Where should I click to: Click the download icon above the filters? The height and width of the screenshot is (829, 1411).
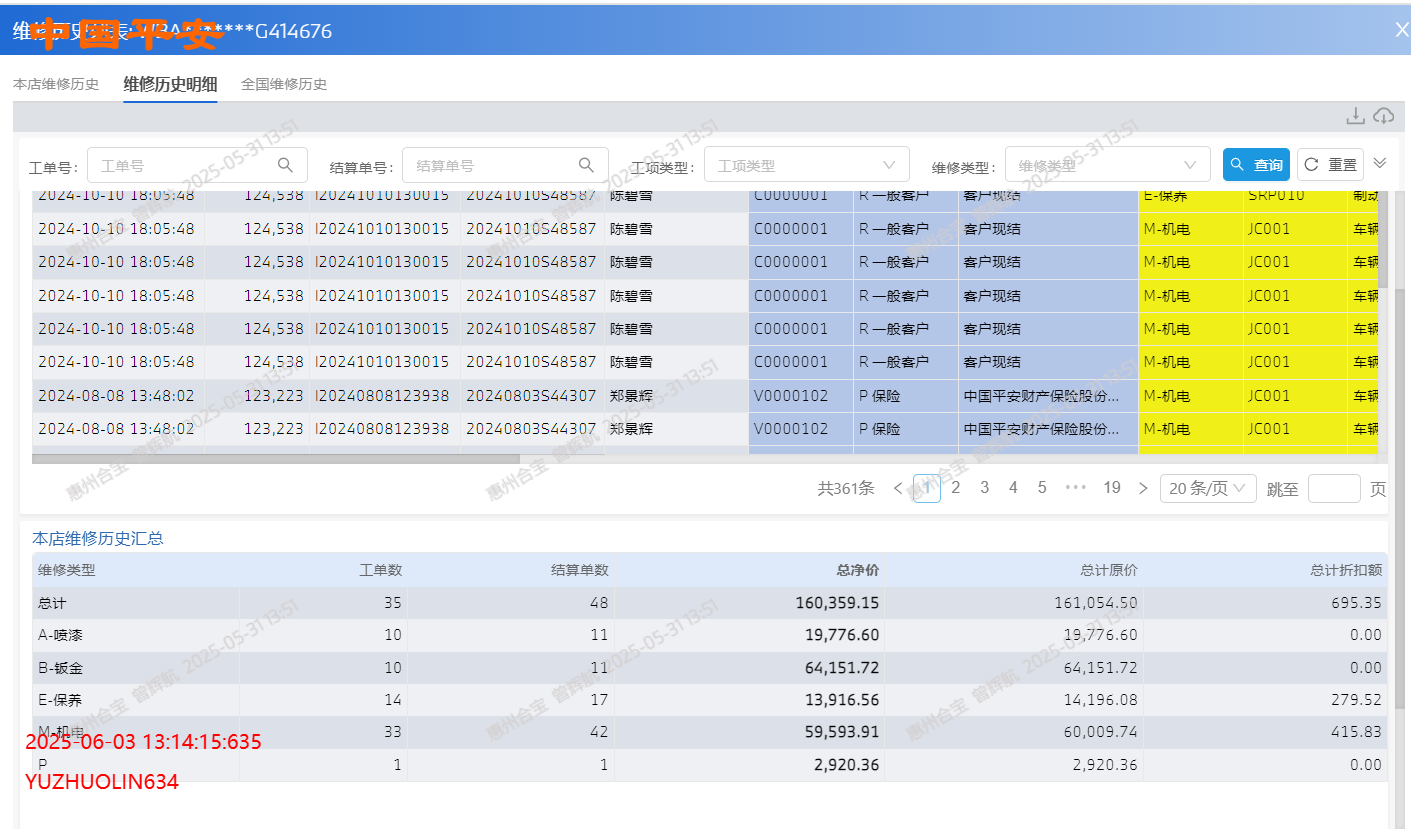pos(1355,116)
